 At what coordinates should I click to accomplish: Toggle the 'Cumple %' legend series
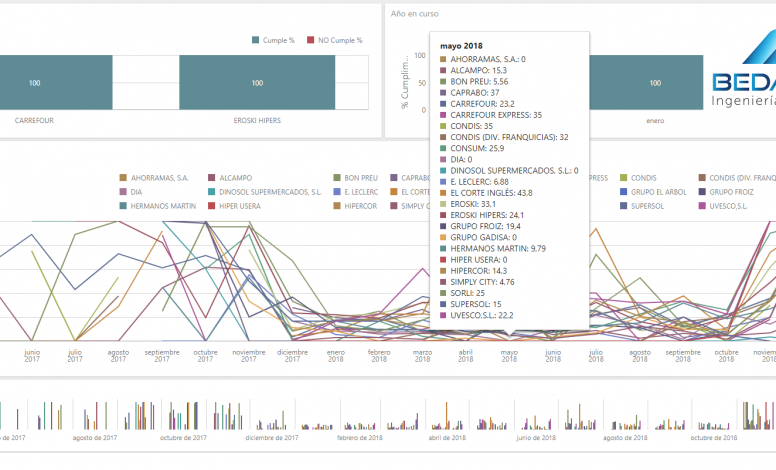pyautogui.click(x=273, y=41)
